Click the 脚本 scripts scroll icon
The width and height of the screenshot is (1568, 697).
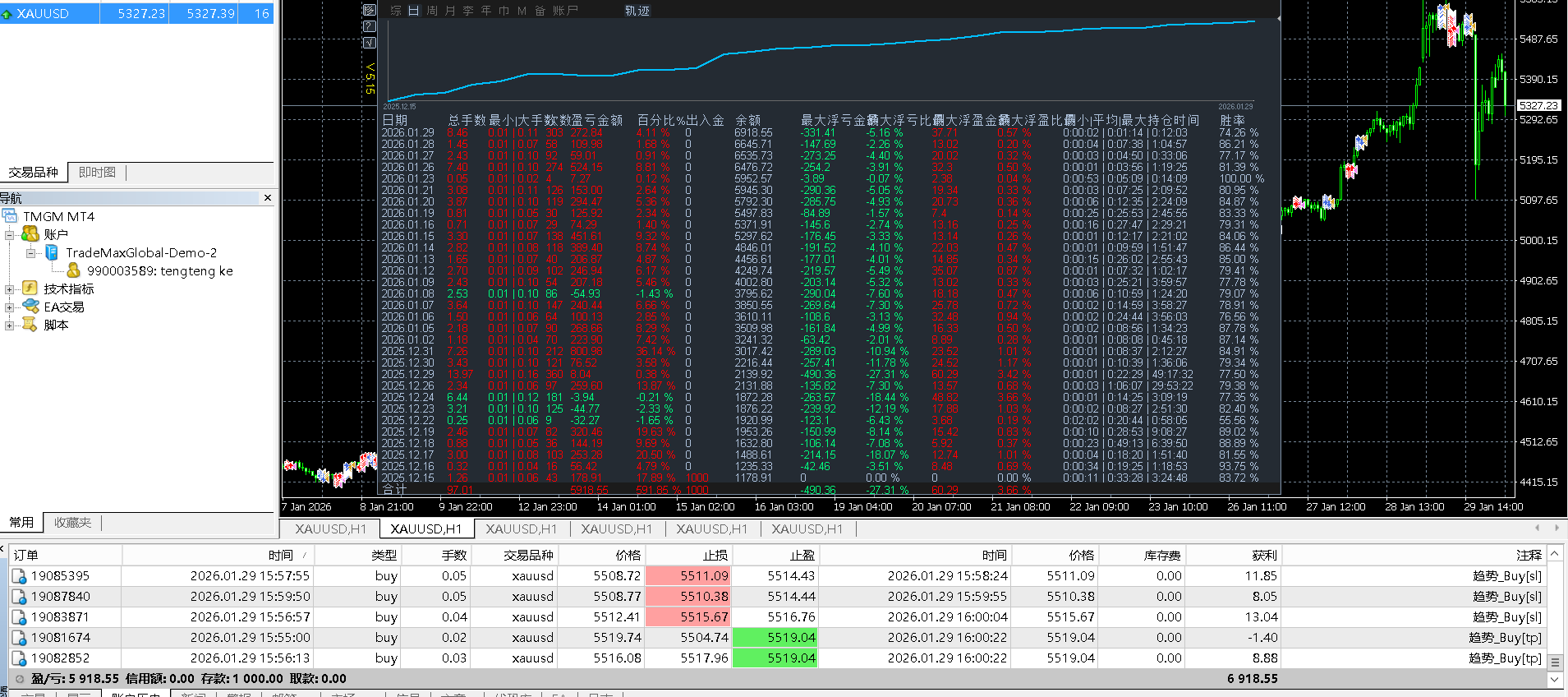tap(30, 325)
